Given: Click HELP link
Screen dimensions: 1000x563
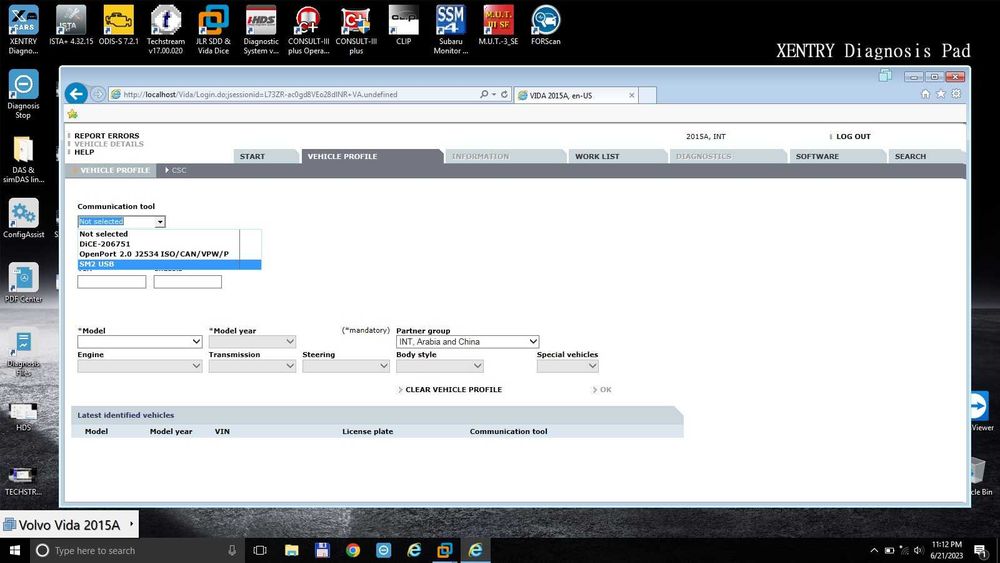Looking at the screenshot, I should [84, 152].
